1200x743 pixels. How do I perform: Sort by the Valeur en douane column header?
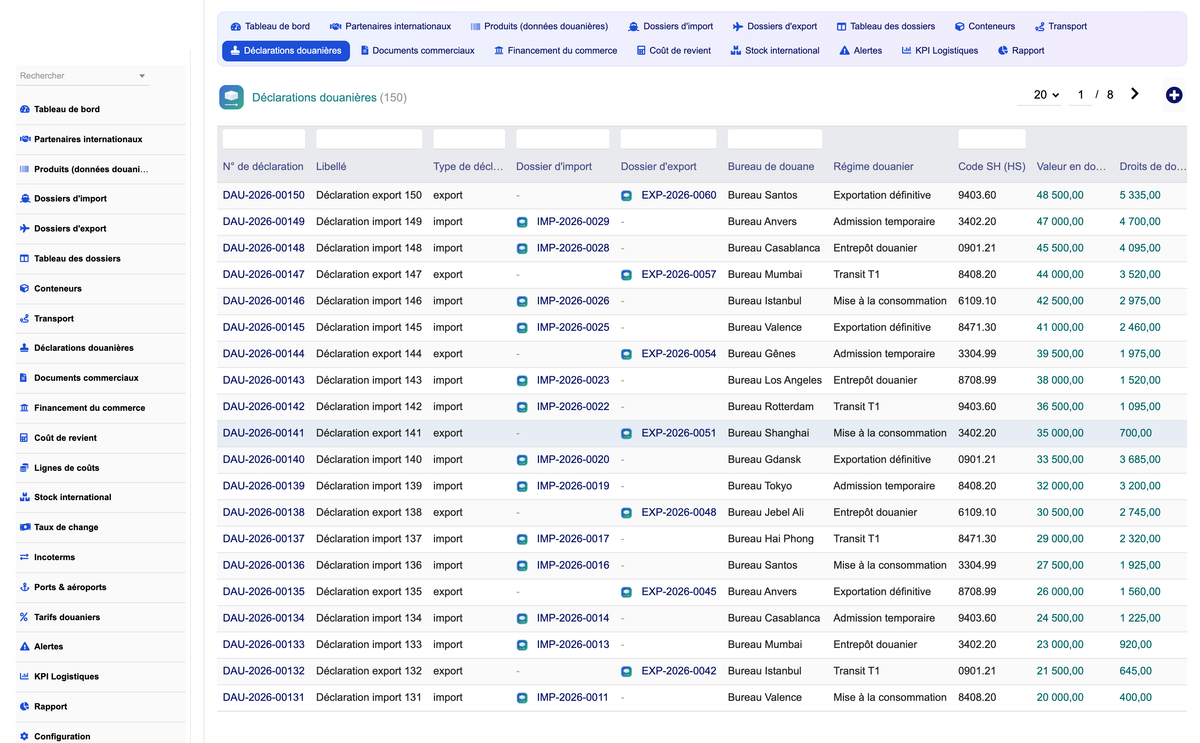coord(1072,167)
